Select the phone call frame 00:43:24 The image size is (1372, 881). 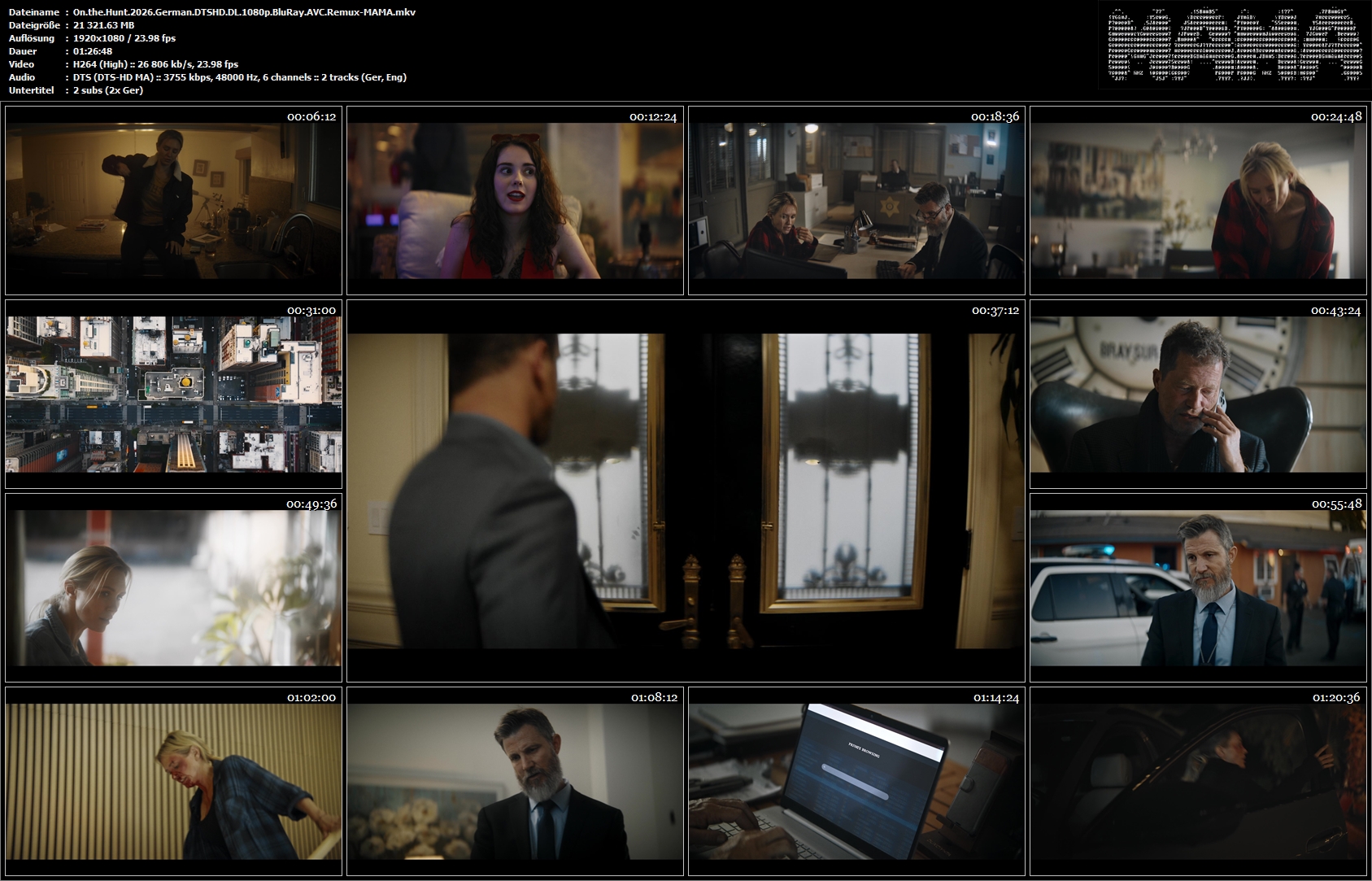tap(1198, 394)
